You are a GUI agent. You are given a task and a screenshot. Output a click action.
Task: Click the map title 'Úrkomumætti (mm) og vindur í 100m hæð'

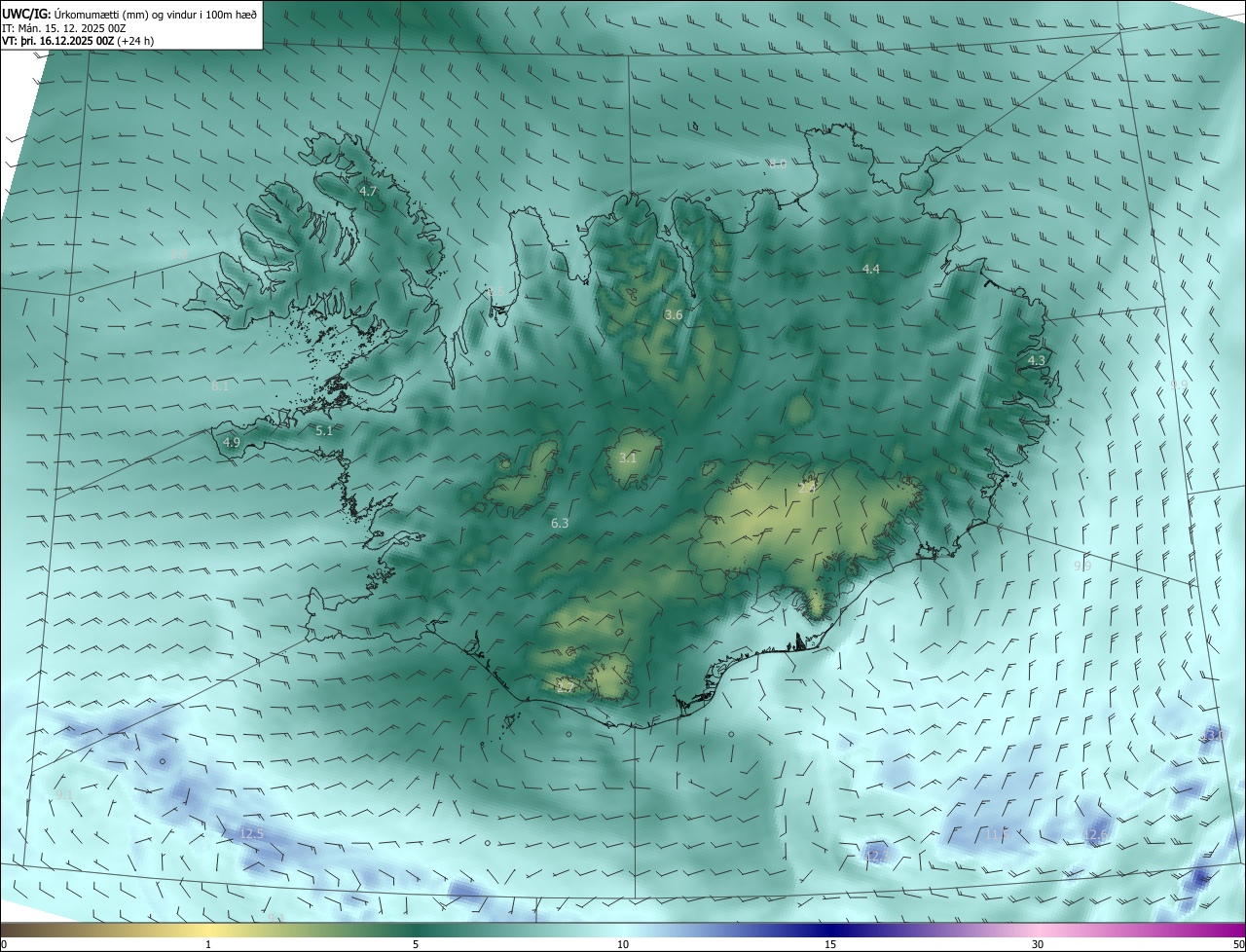tap(156, 13)
